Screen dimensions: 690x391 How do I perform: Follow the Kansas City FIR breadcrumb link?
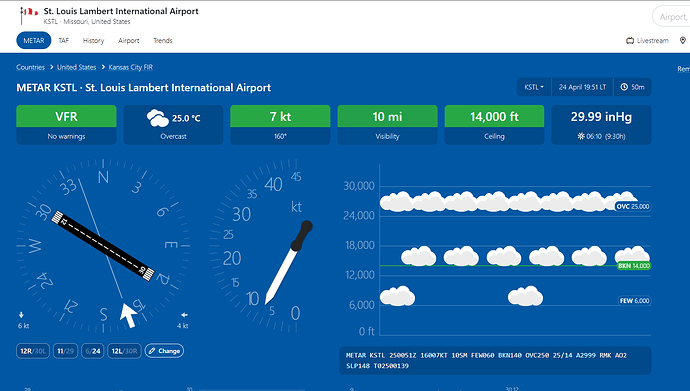click(x=131, y=67)
